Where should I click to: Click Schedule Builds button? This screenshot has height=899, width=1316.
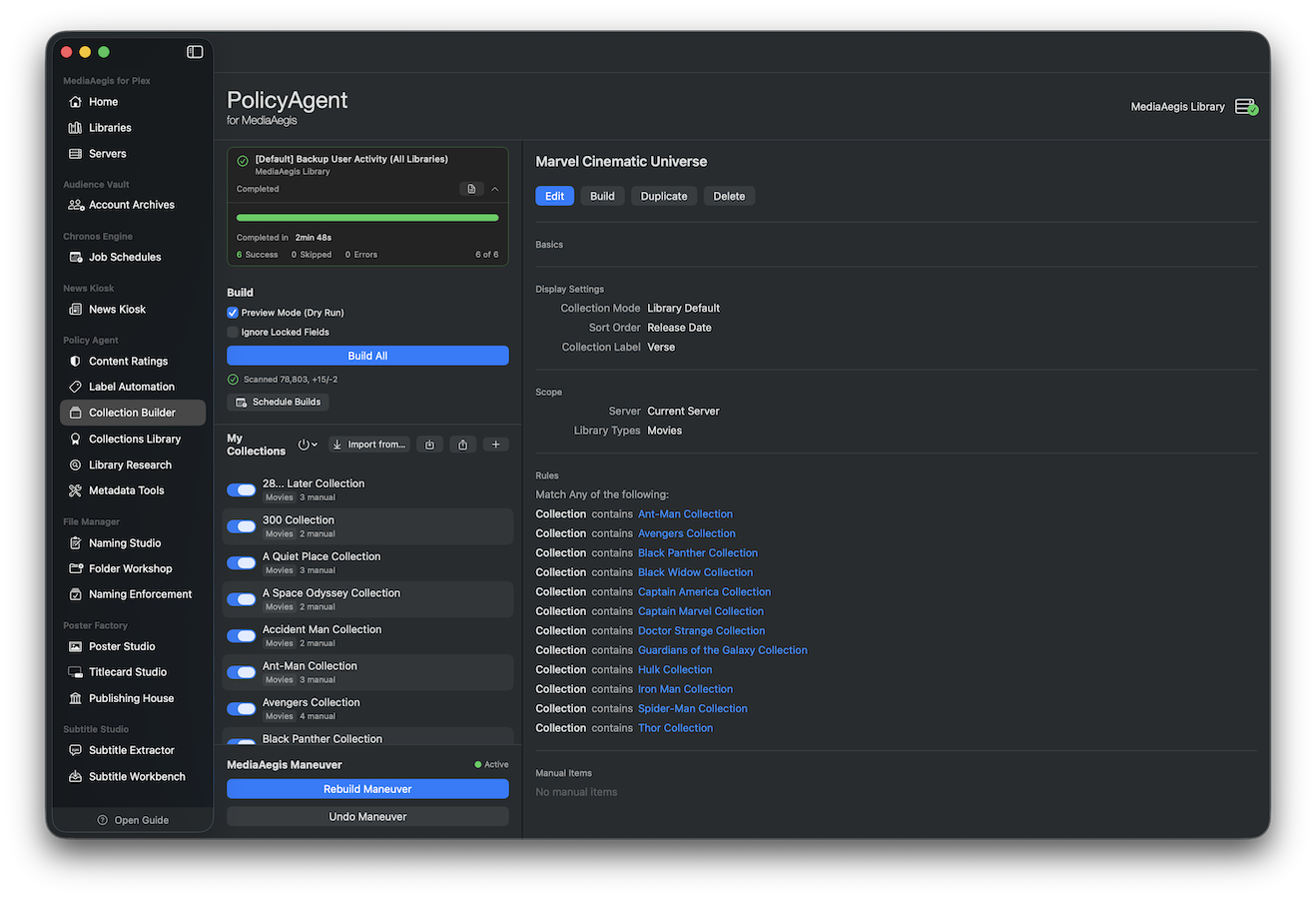(278, 402)
